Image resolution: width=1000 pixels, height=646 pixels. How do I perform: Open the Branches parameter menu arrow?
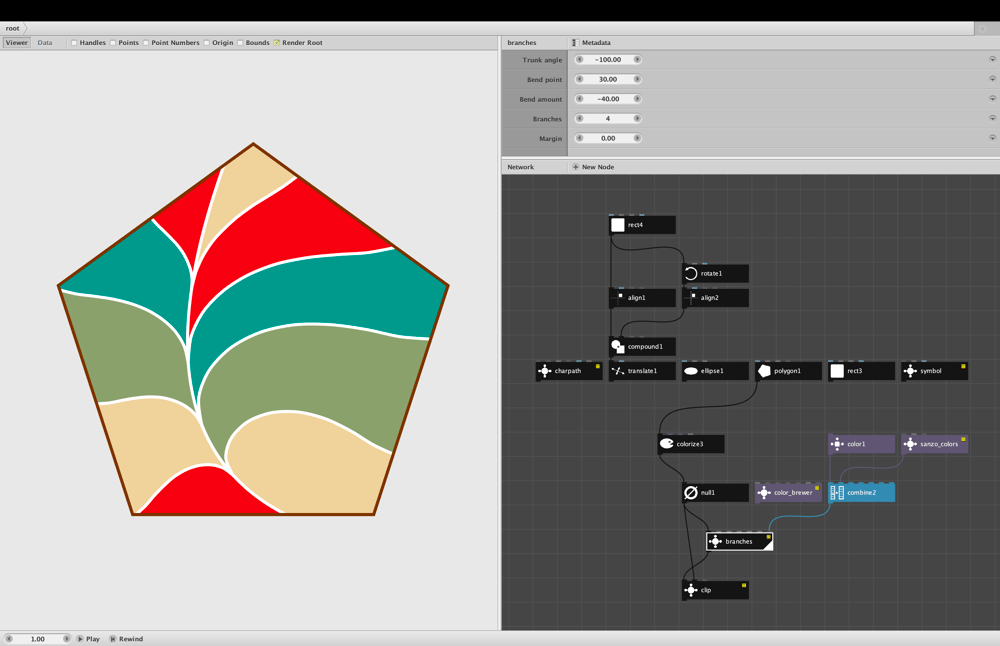coord(992,119)
